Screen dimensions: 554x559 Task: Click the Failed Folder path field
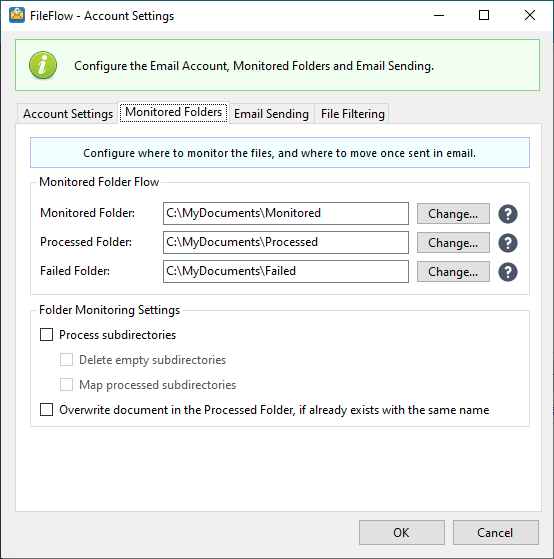(286, 271)
